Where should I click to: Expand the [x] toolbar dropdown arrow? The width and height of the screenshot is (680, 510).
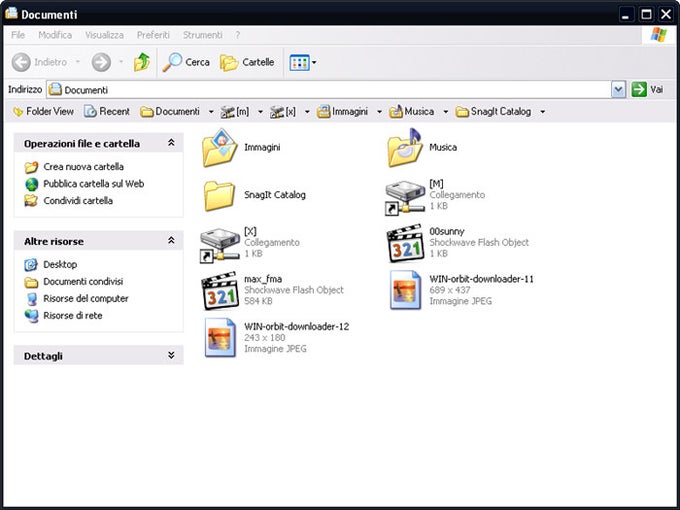[x=307, y=112]
